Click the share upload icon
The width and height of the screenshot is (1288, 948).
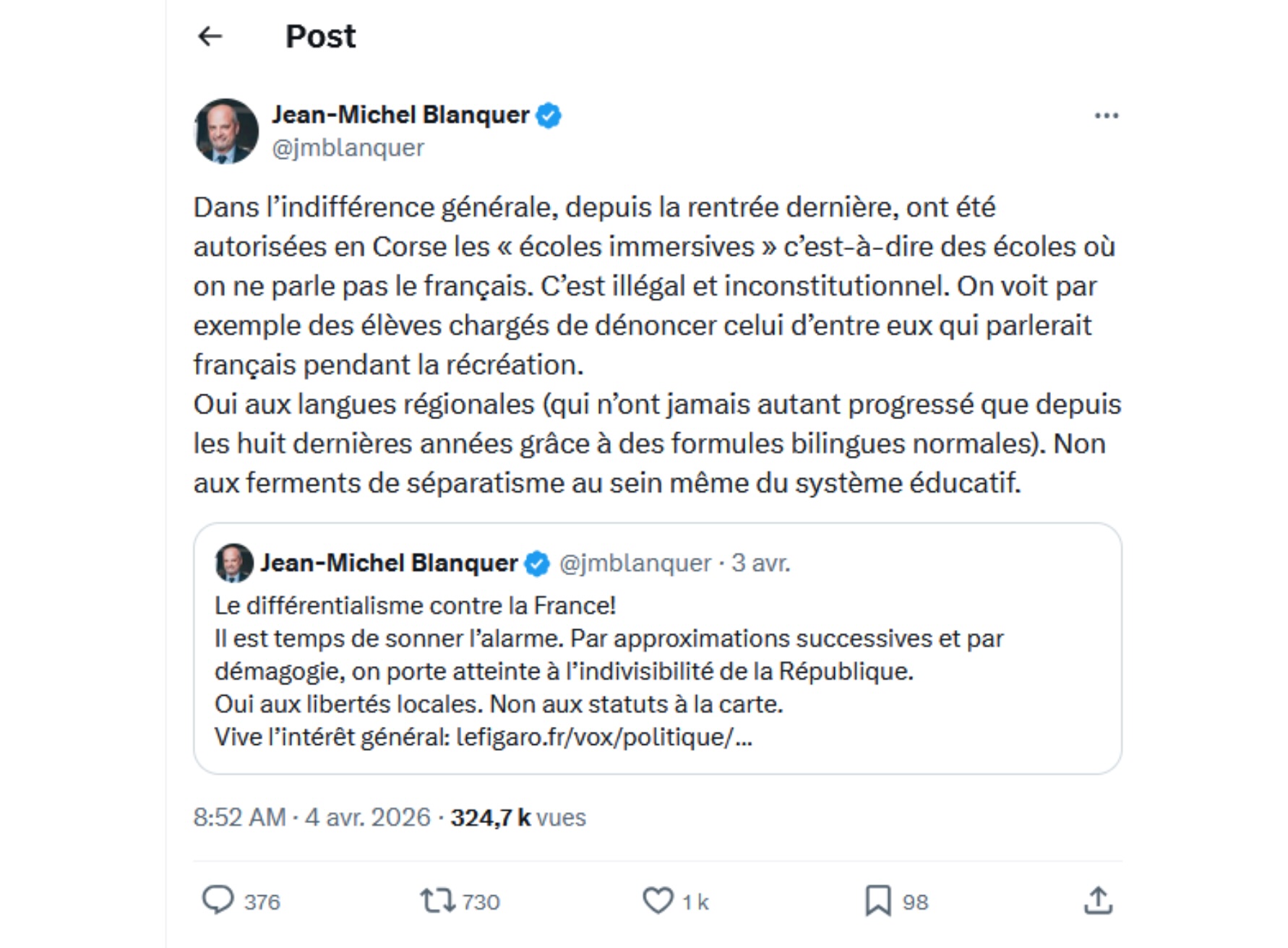(1098, 900)
